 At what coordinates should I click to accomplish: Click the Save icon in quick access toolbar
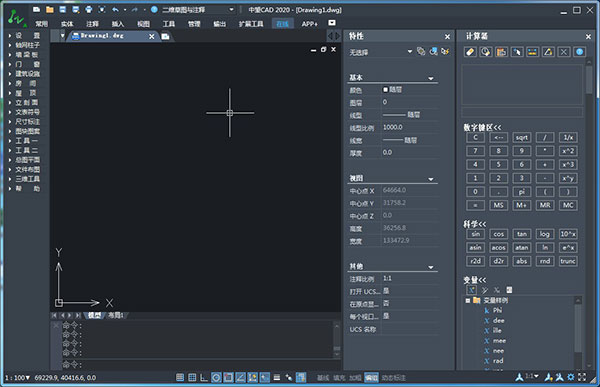click(63, 10)
